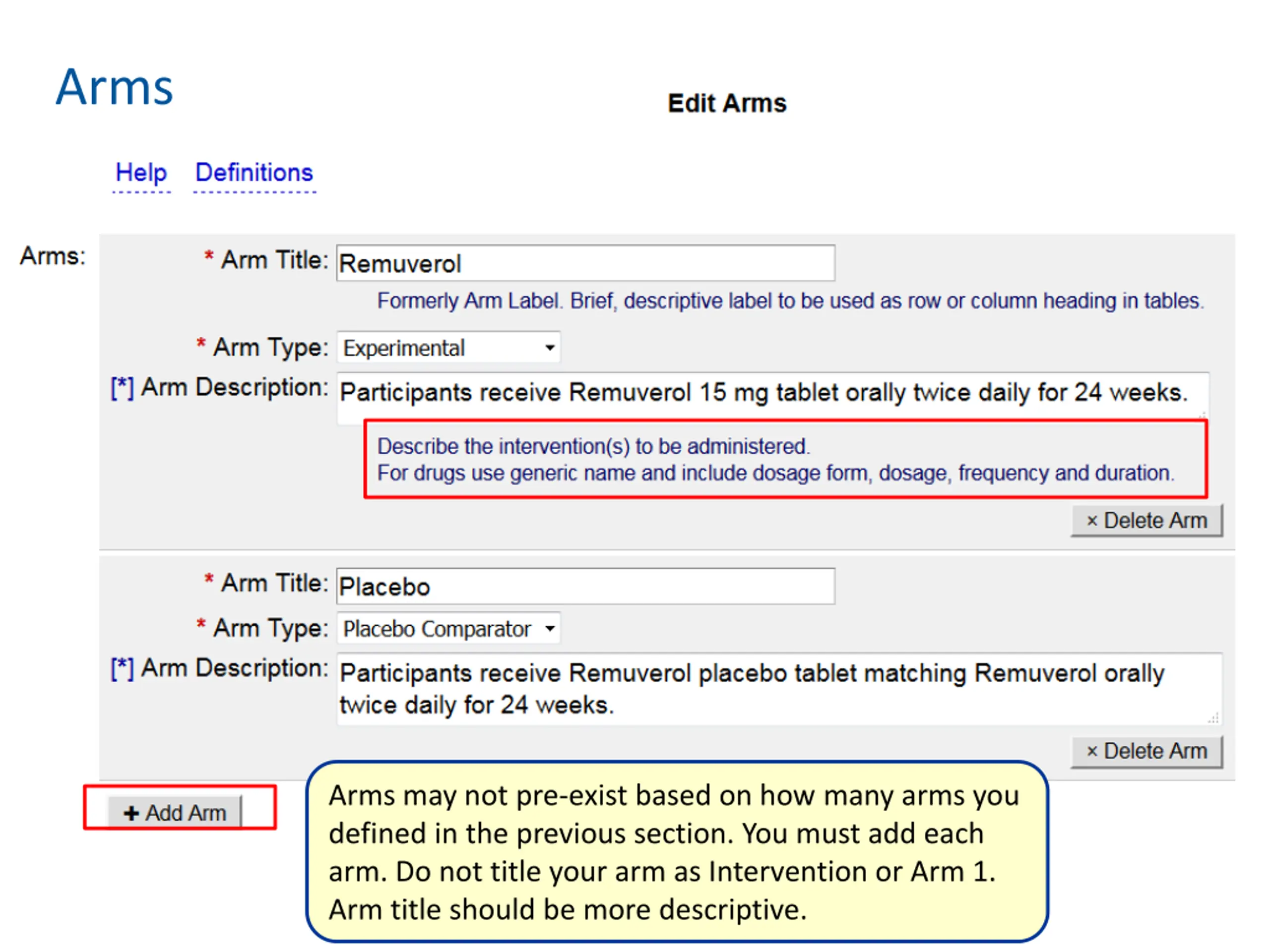Delete the Placebo arm
This screenshot has width=1270, height=952.
(1146, 751)
